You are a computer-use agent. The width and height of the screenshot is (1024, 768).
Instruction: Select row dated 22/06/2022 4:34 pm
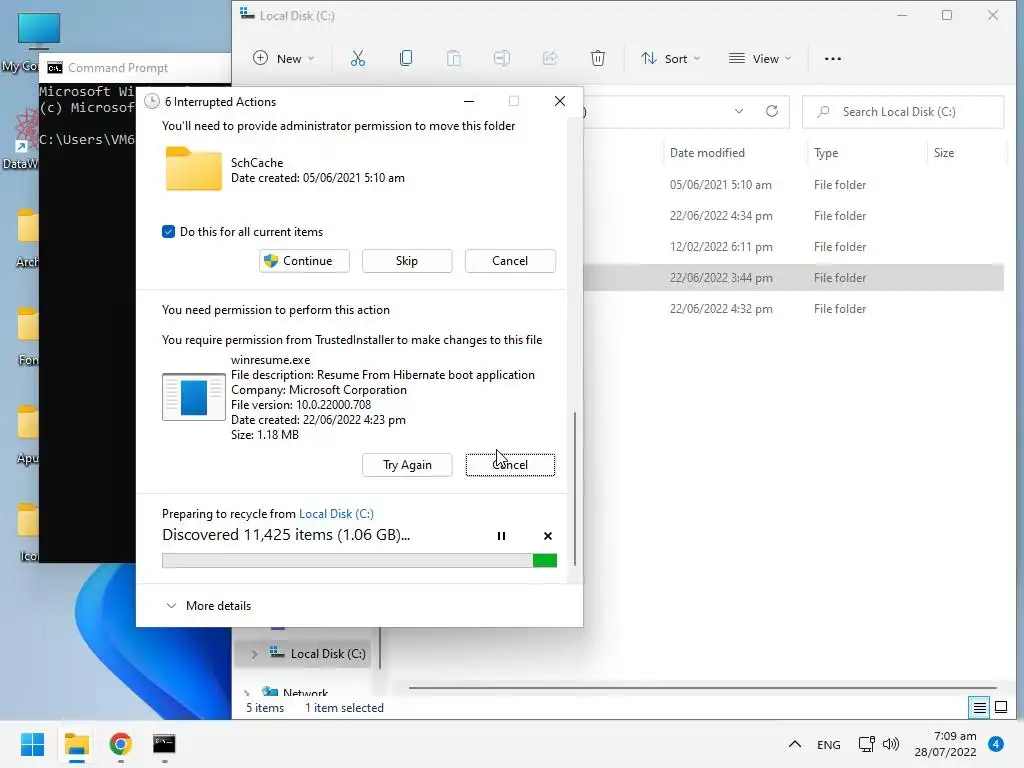click(793, 216)
